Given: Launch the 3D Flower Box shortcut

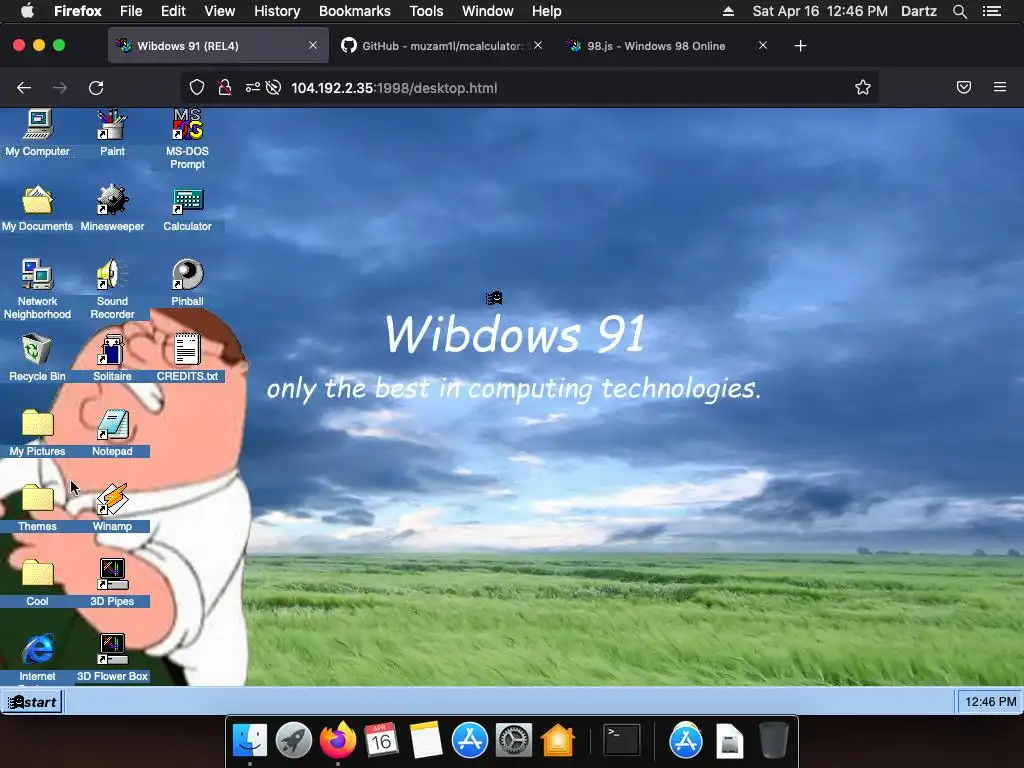Looking at the screenshot, I should tap(112, 658).
